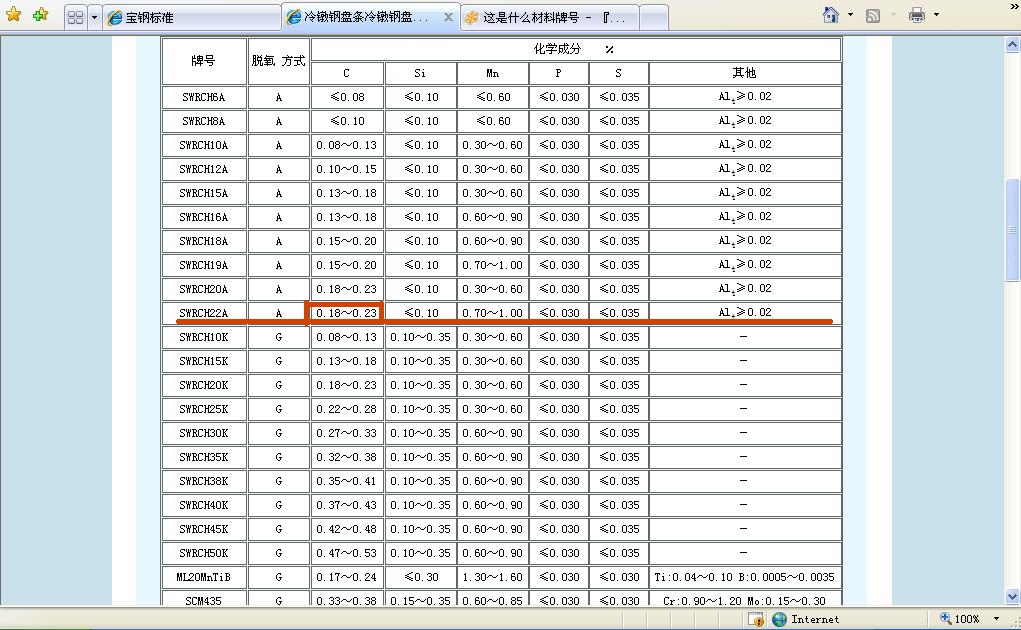Click the 化学成分 % header

(576, 49)
